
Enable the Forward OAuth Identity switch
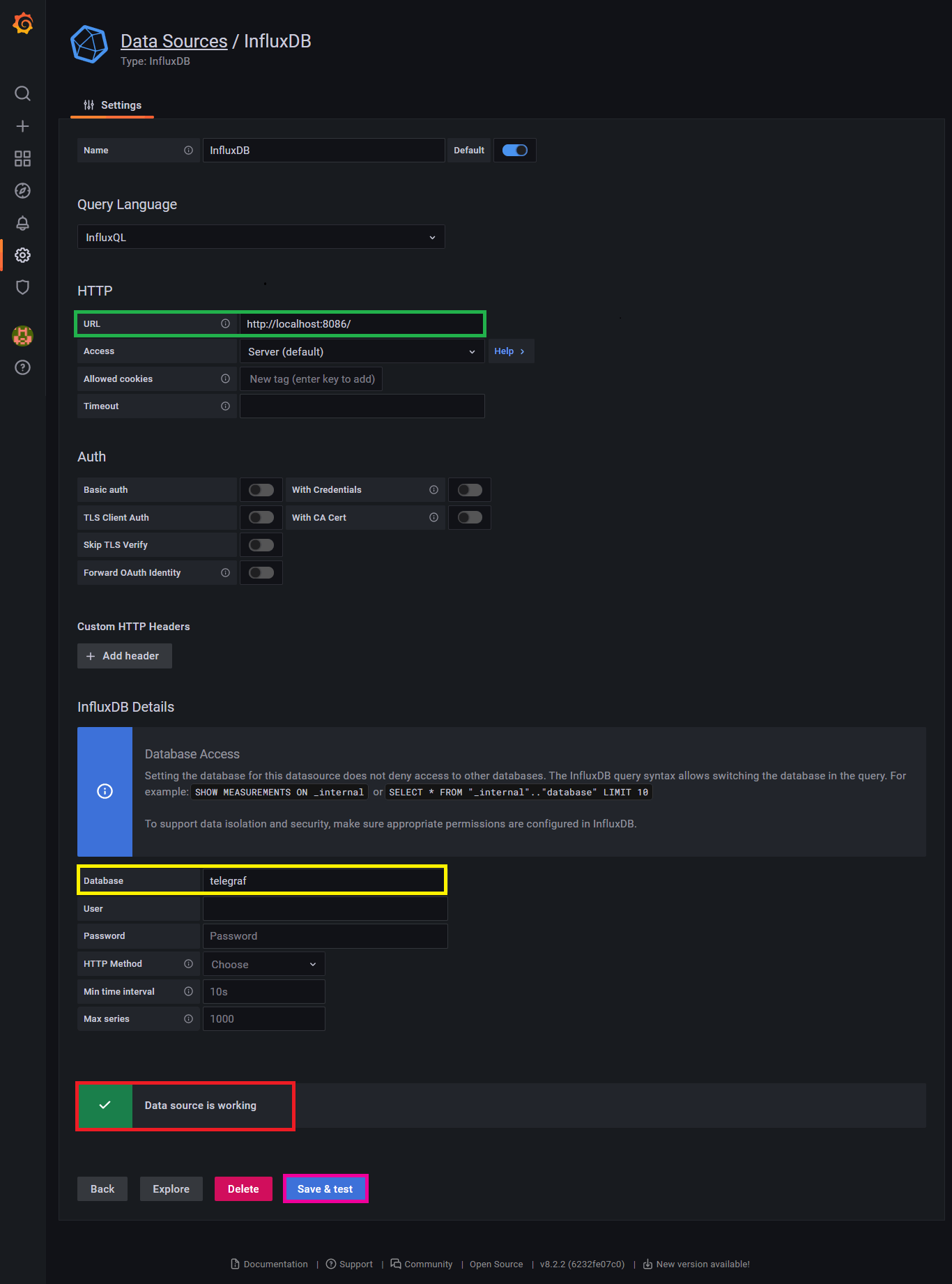click(x=261, y=573)
